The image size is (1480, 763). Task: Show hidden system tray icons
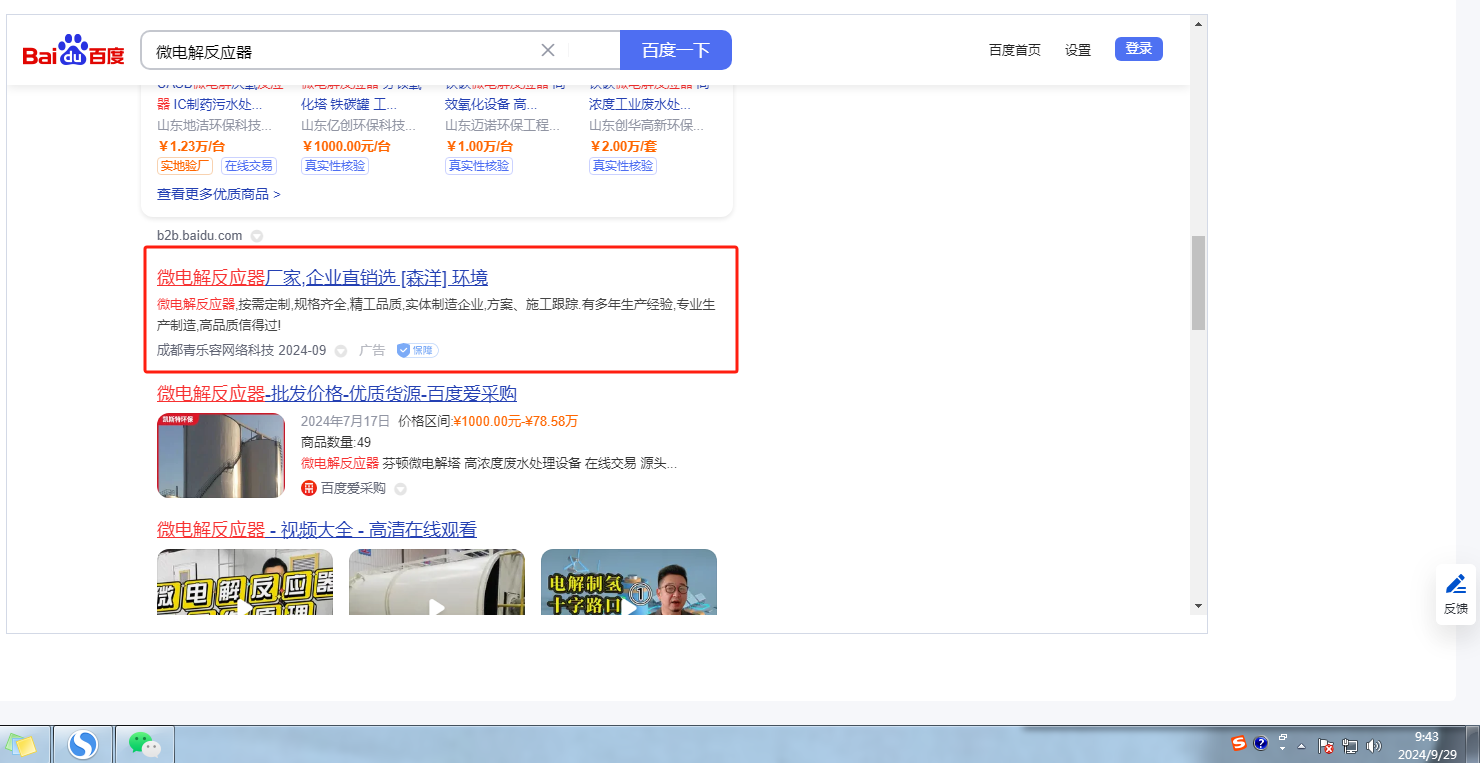pos(1301,746)
